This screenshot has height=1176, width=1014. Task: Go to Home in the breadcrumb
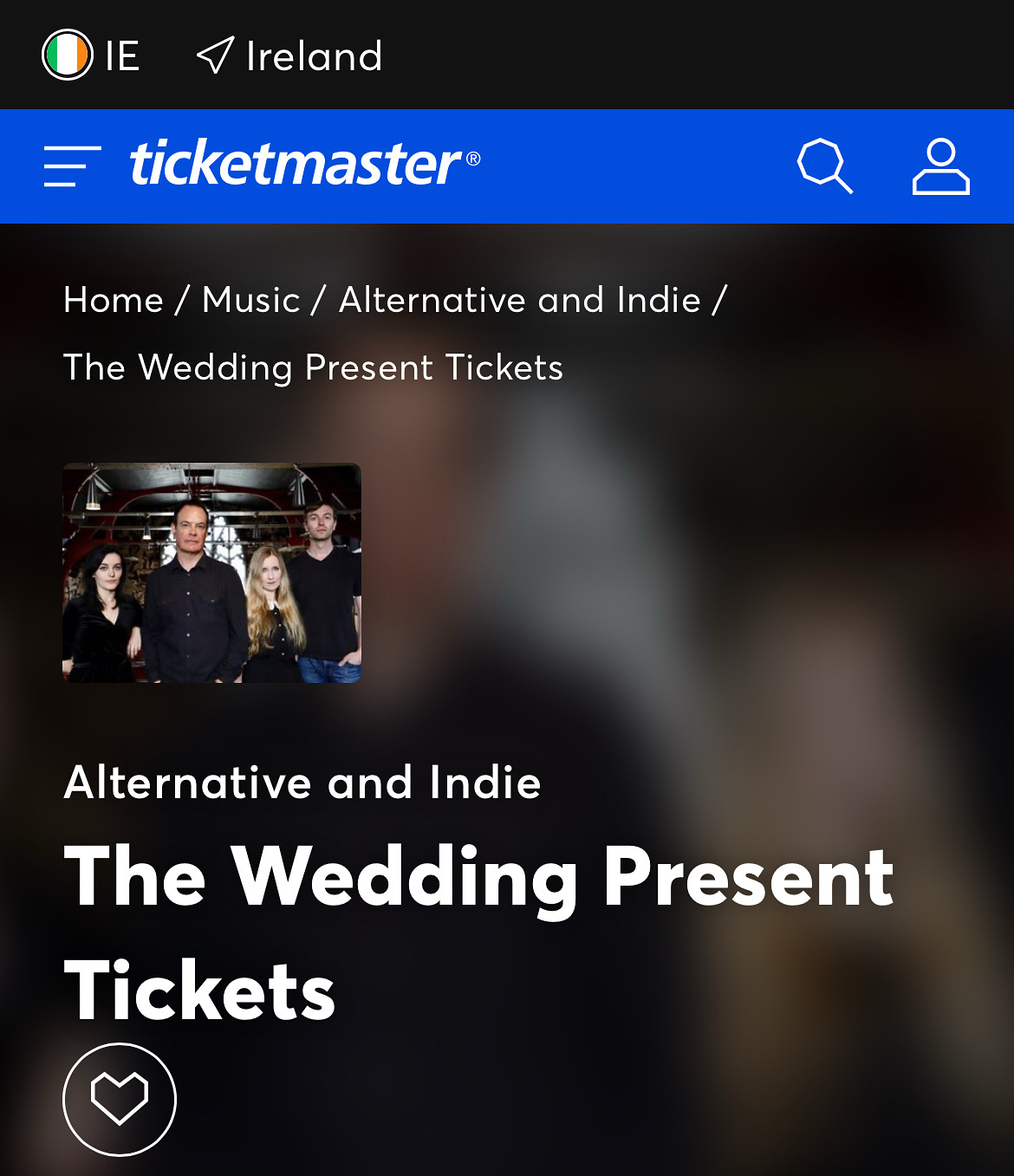coord(114,300)
